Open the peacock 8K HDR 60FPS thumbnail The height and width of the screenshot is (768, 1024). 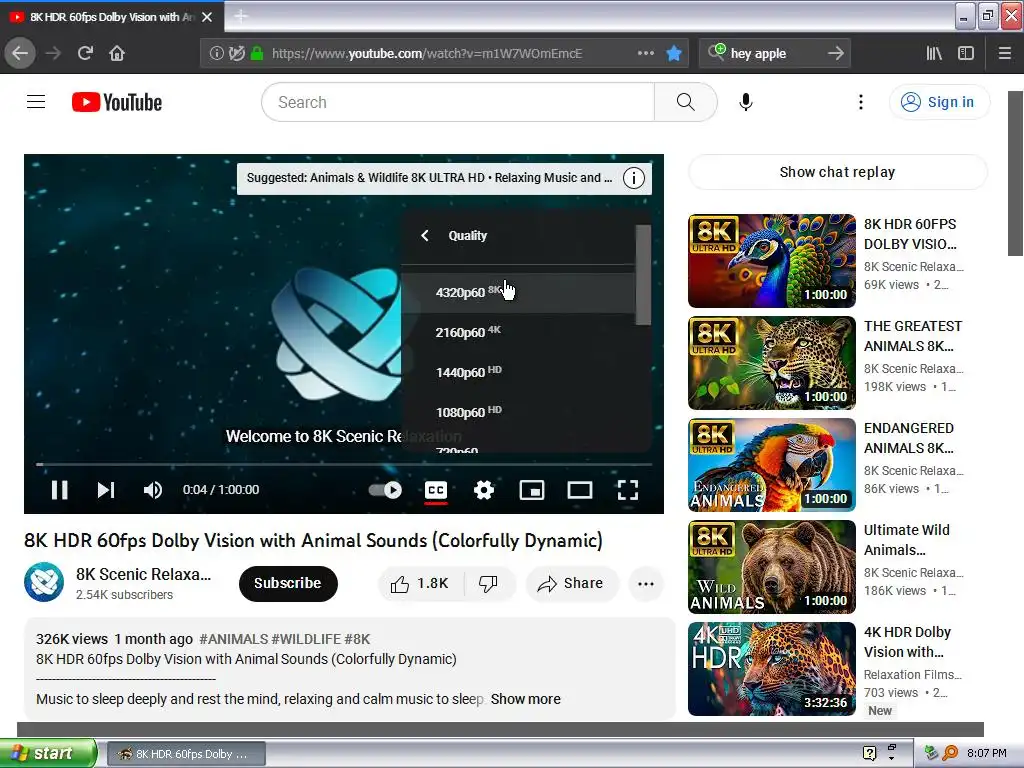771,261
